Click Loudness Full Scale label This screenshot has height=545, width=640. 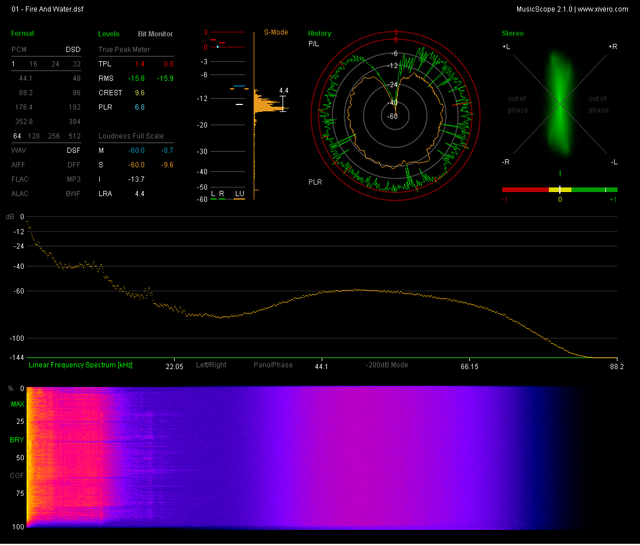[131, 136]
